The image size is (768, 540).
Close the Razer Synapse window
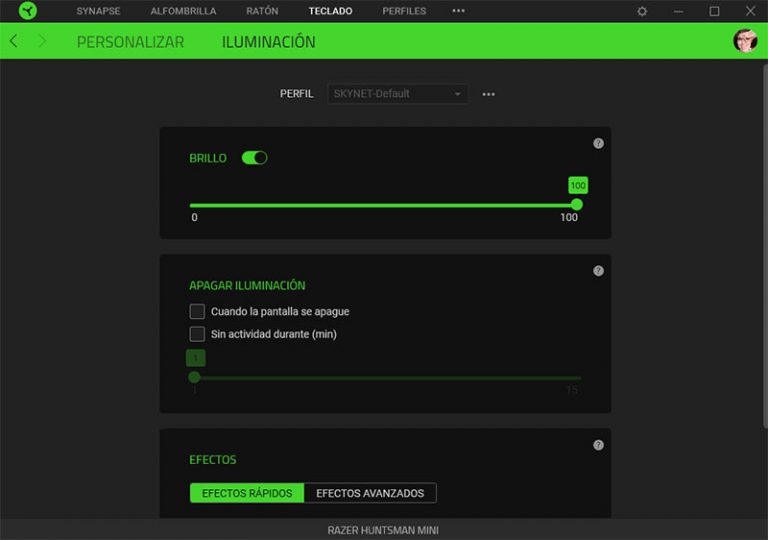750,11
